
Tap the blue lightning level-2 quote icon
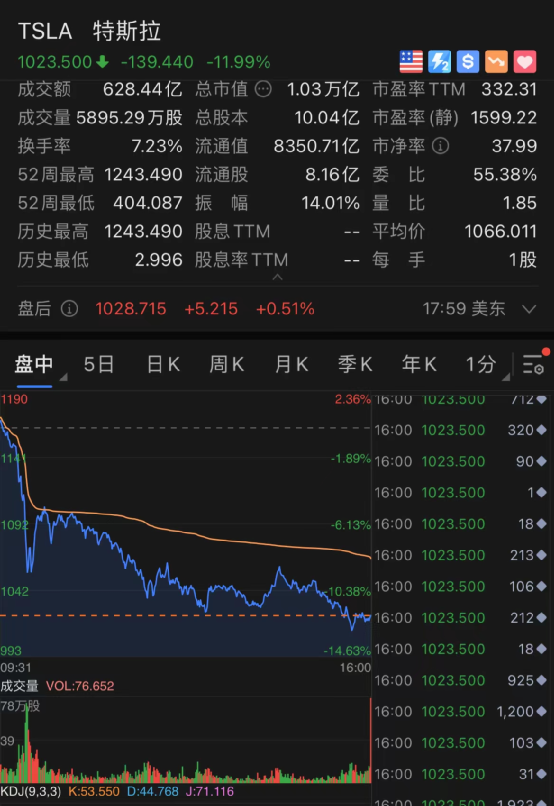pyautogui.click(x=439, y=62)
